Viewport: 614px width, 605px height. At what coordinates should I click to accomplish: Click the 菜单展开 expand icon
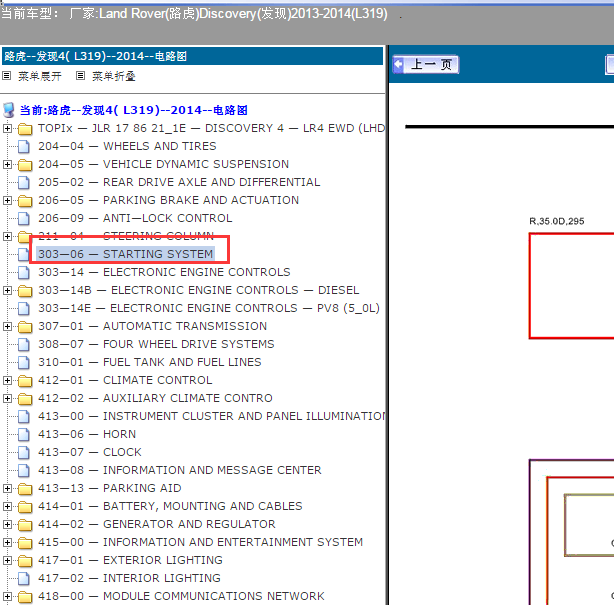click(6, 76)
